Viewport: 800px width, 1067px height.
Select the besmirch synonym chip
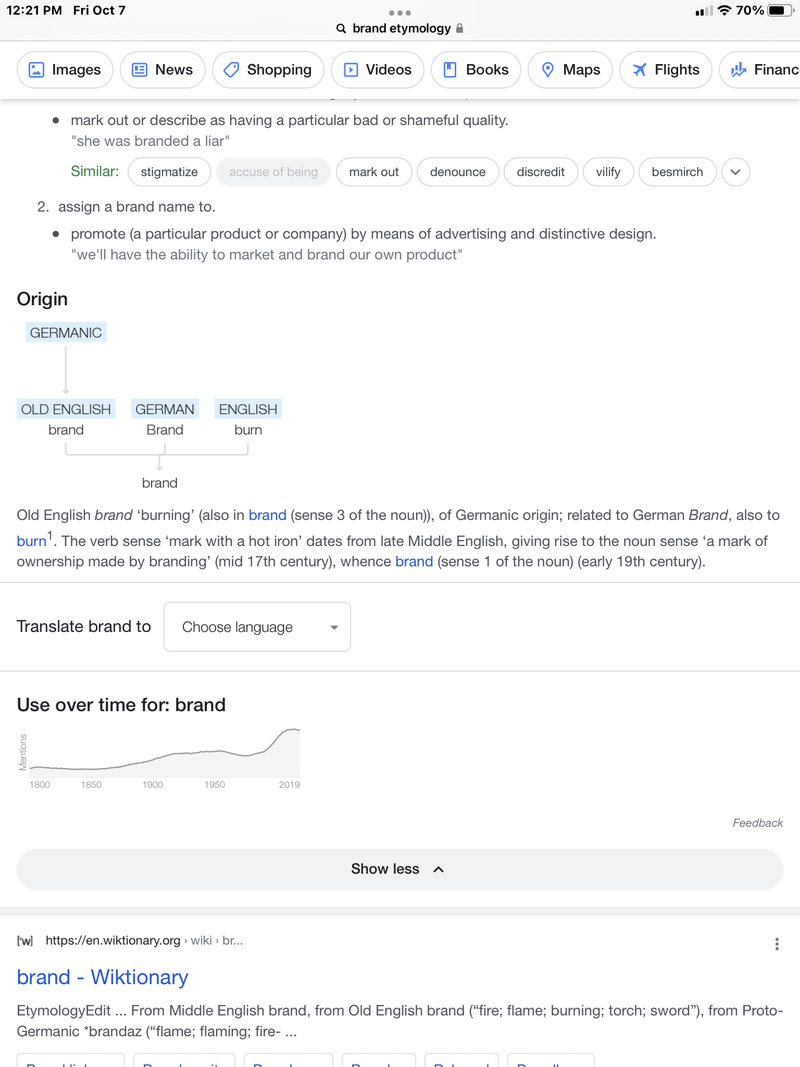point(677,172)
